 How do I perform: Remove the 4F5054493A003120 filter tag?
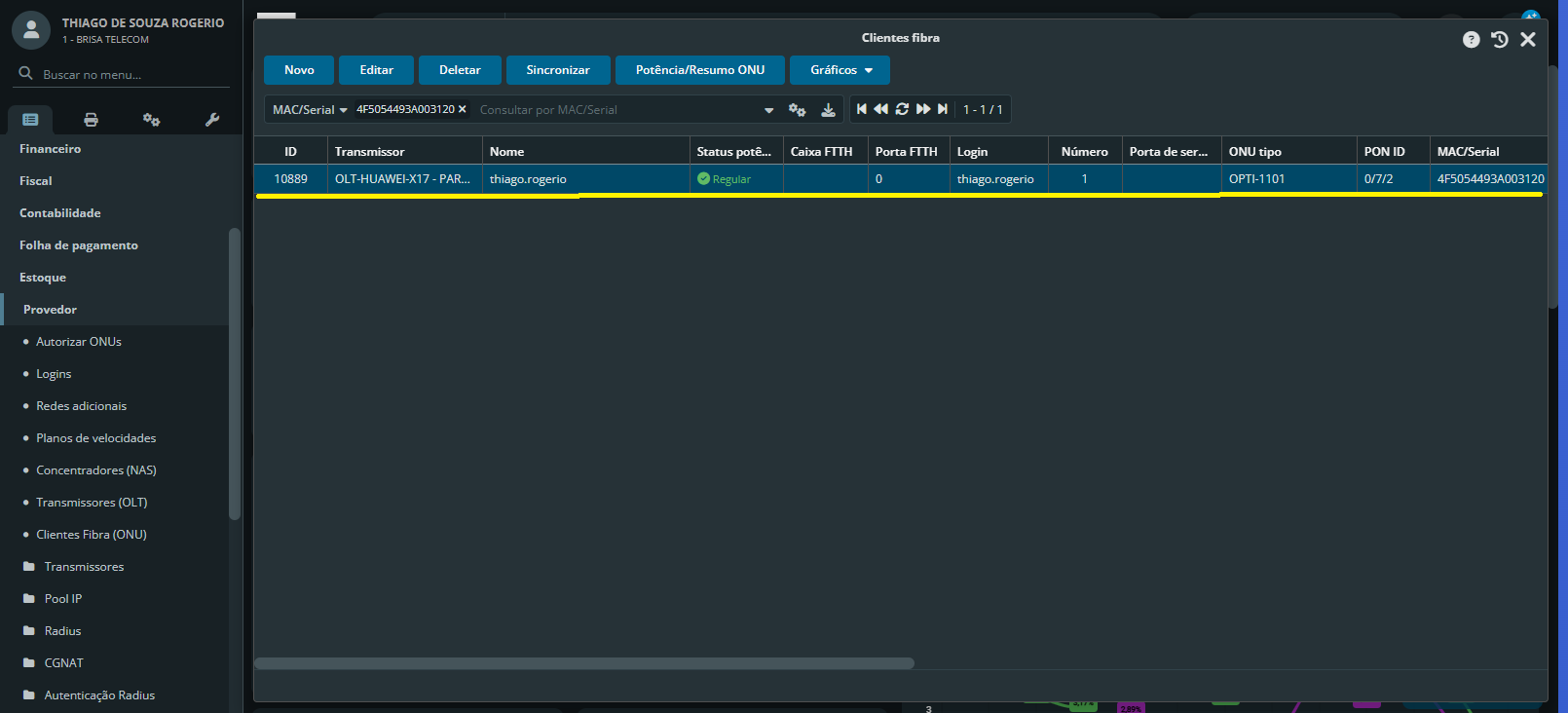pos(463,109)
